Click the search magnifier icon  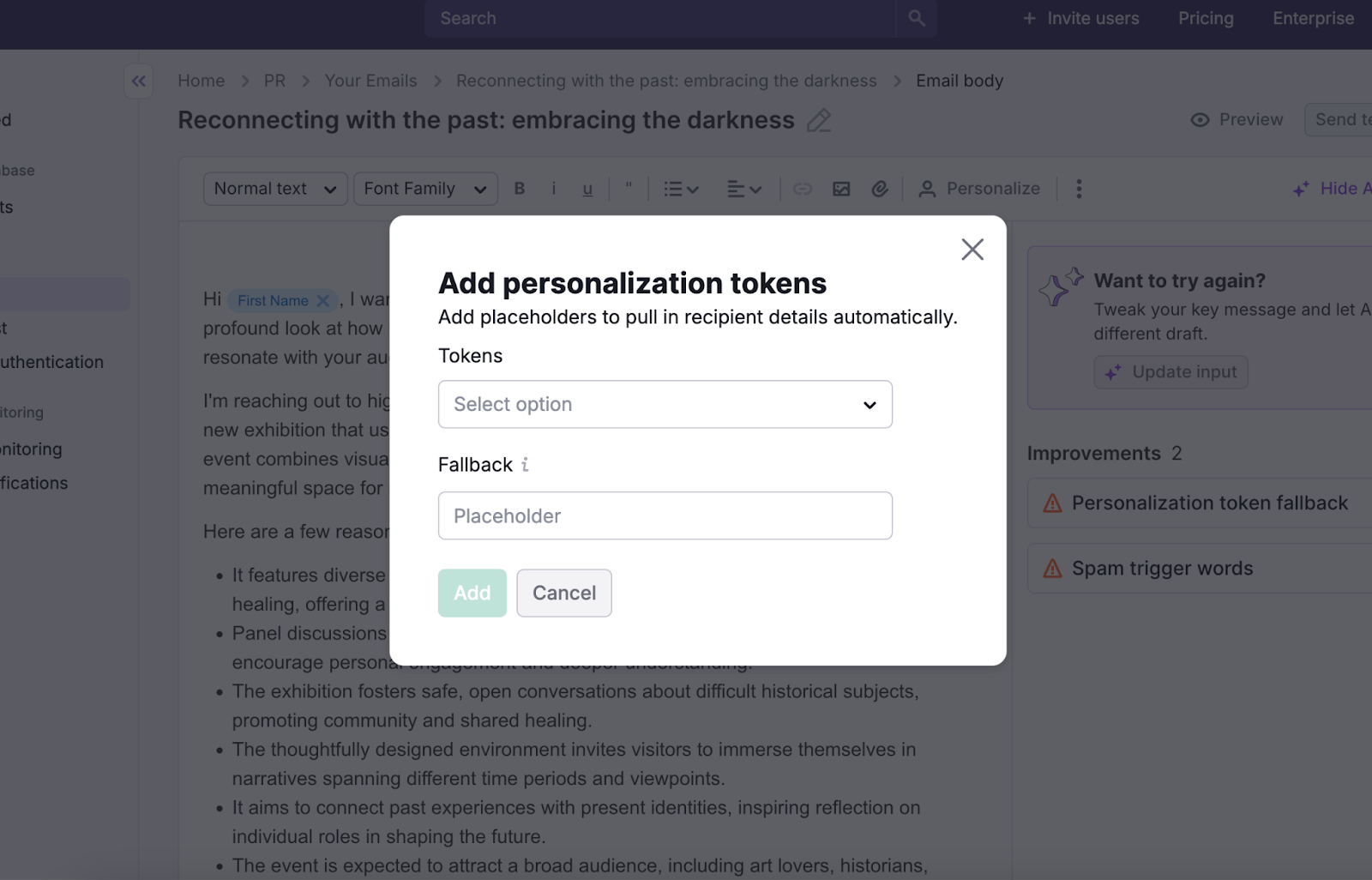point(917,18)
